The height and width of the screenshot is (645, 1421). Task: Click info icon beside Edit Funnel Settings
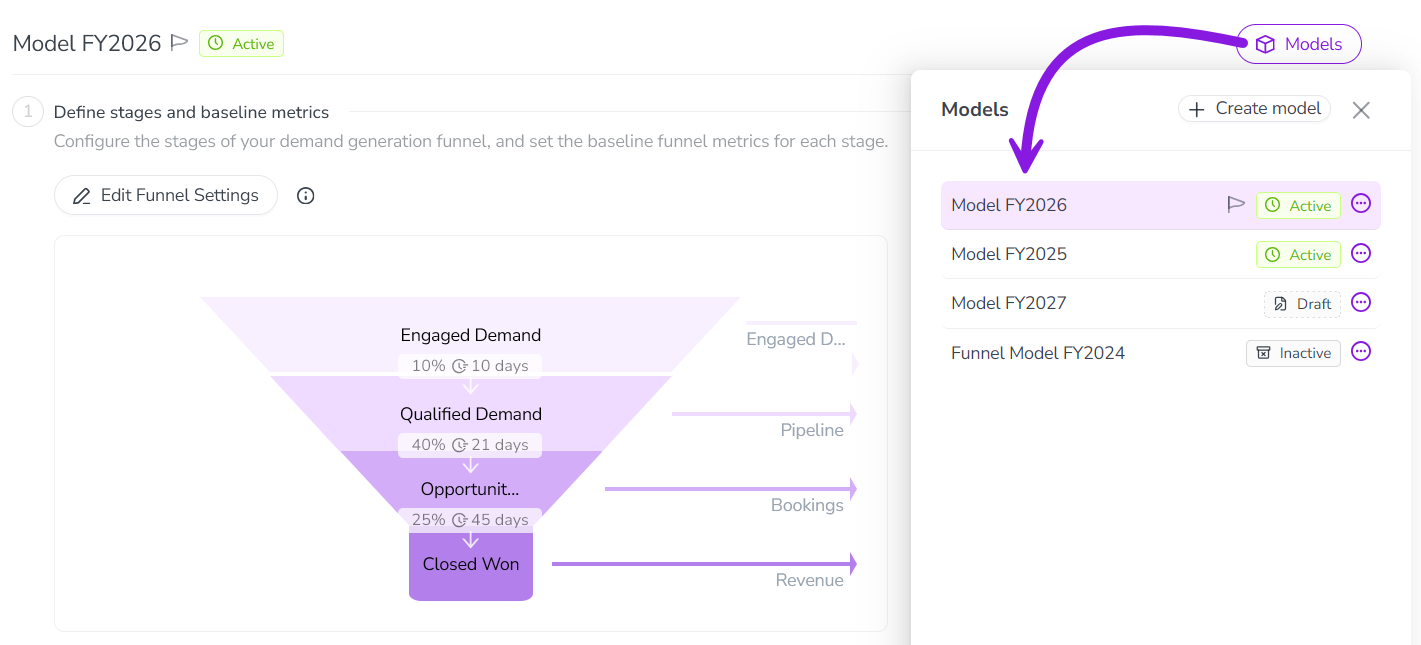[x=306, y=196]
